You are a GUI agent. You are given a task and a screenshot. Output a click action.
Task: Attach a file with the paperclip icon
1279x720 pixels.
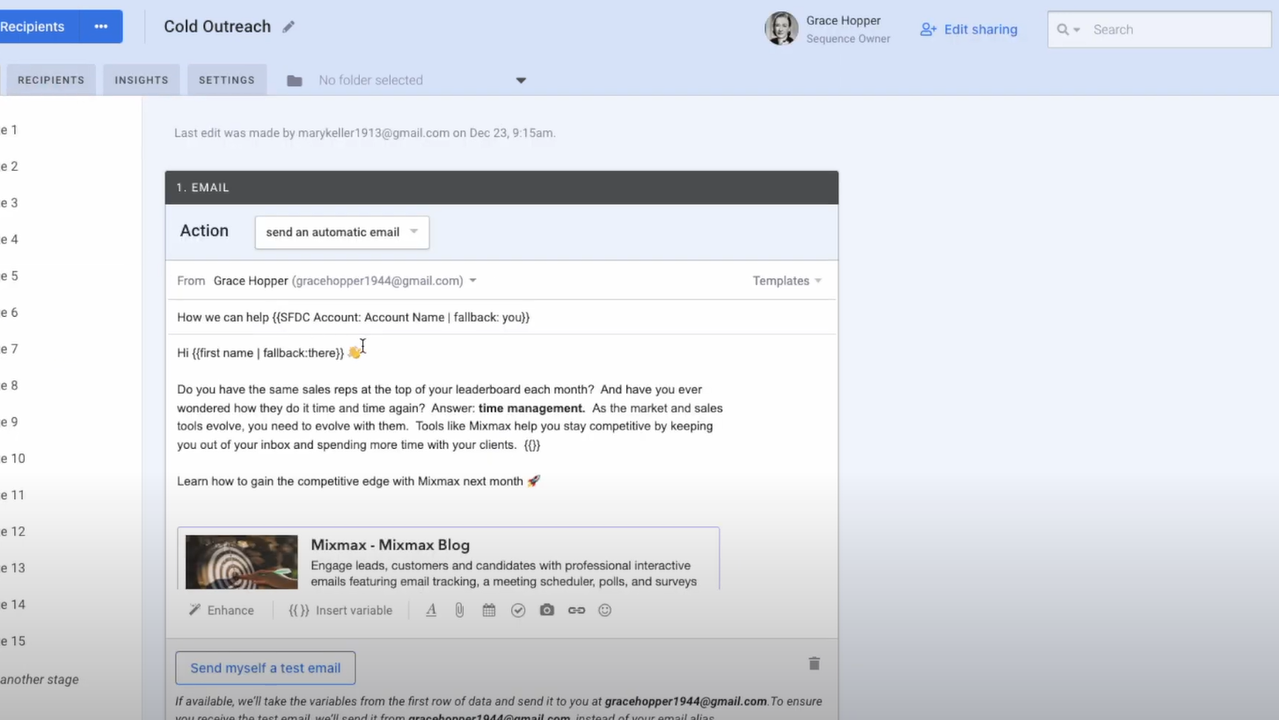point(459,610)
